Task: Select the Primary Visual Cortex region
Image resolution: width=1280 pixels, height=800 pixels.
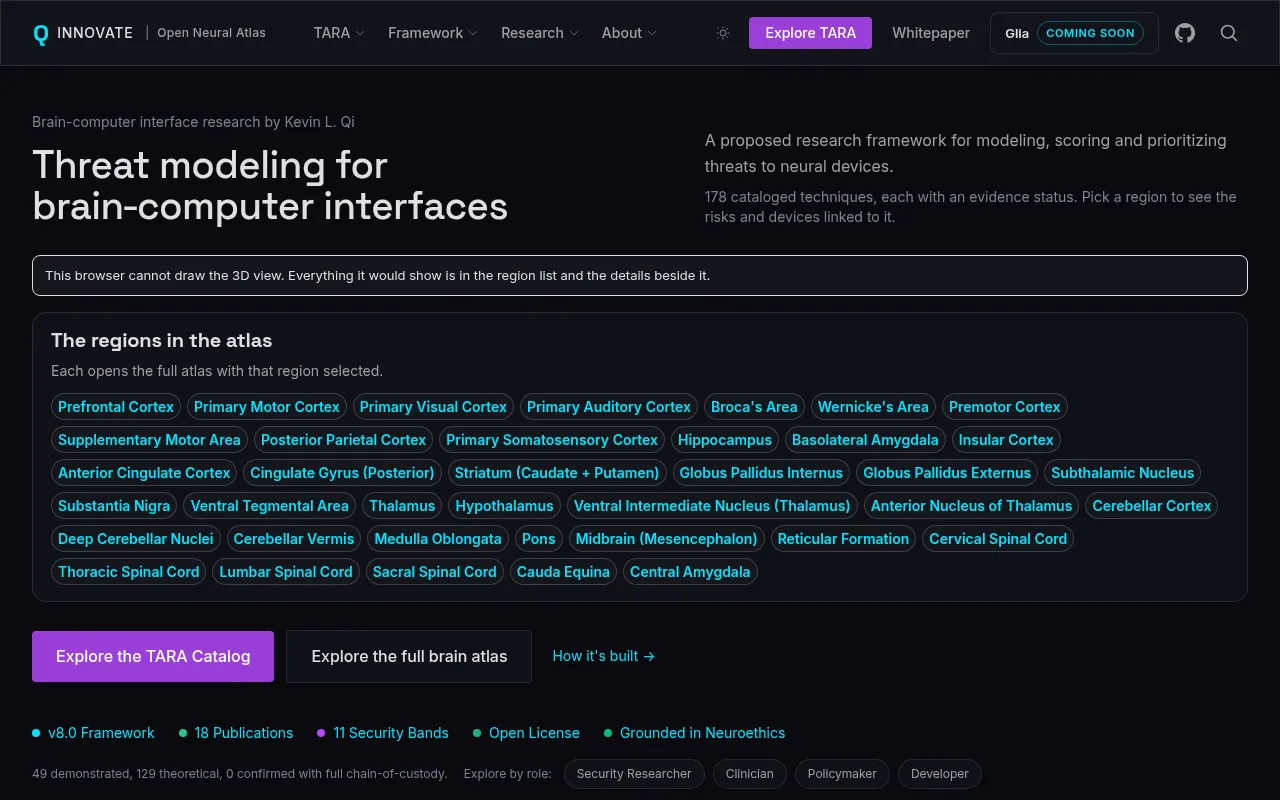Action: (433, 407)
